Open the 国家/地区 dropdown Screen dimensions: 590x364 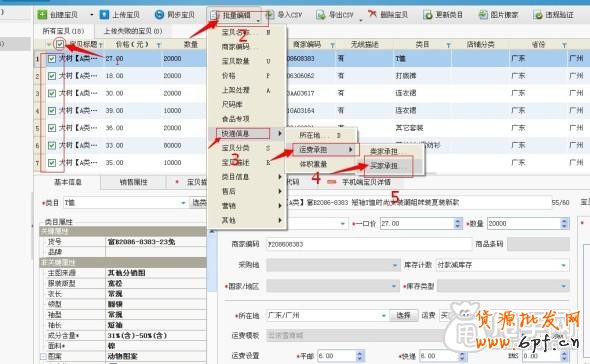[394, 286]
